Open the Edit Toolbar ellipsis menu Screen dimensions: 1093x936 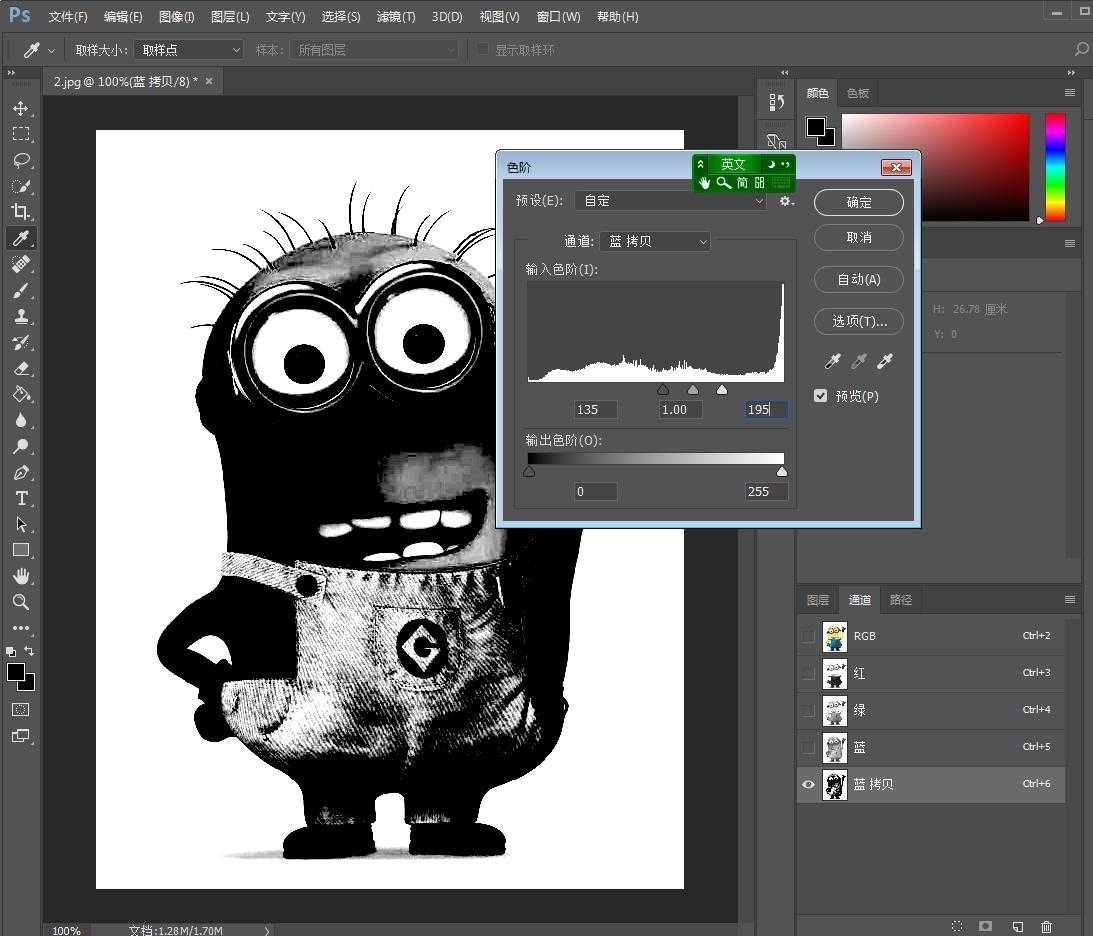(x=21, y=628)
